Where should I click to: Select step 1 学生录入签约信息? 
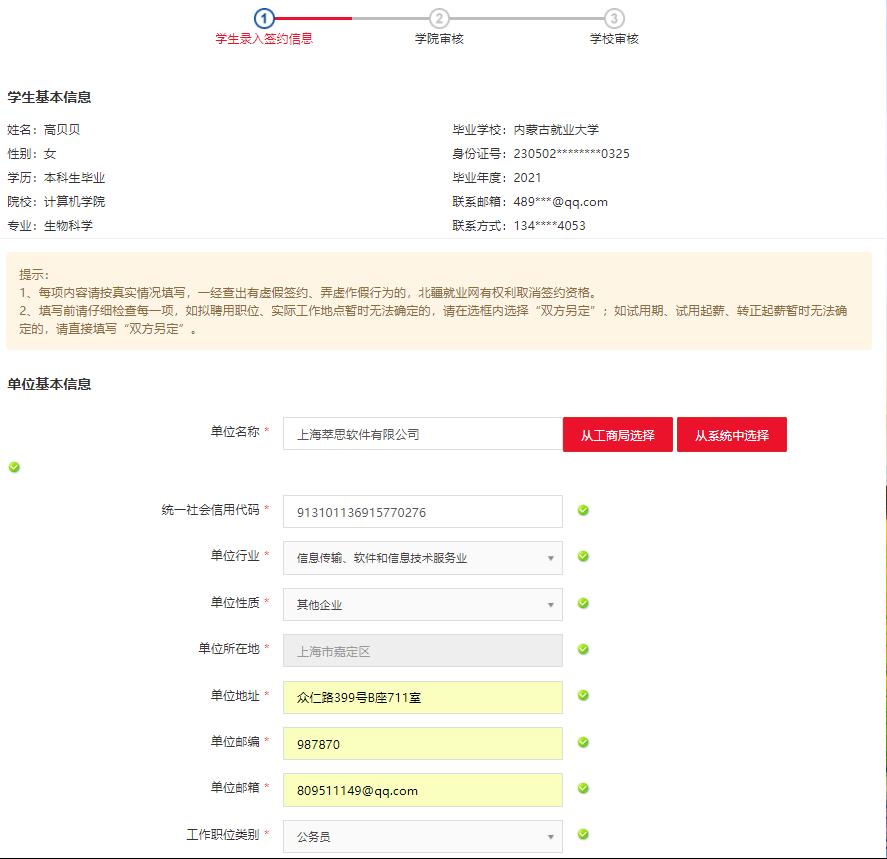[264, 19]
